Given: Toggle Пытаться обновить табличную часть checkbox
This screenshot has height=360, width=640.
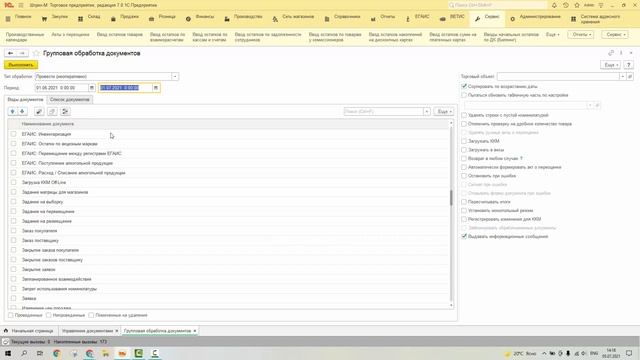Looking at the screenshot, I should (x=464, y=95).
